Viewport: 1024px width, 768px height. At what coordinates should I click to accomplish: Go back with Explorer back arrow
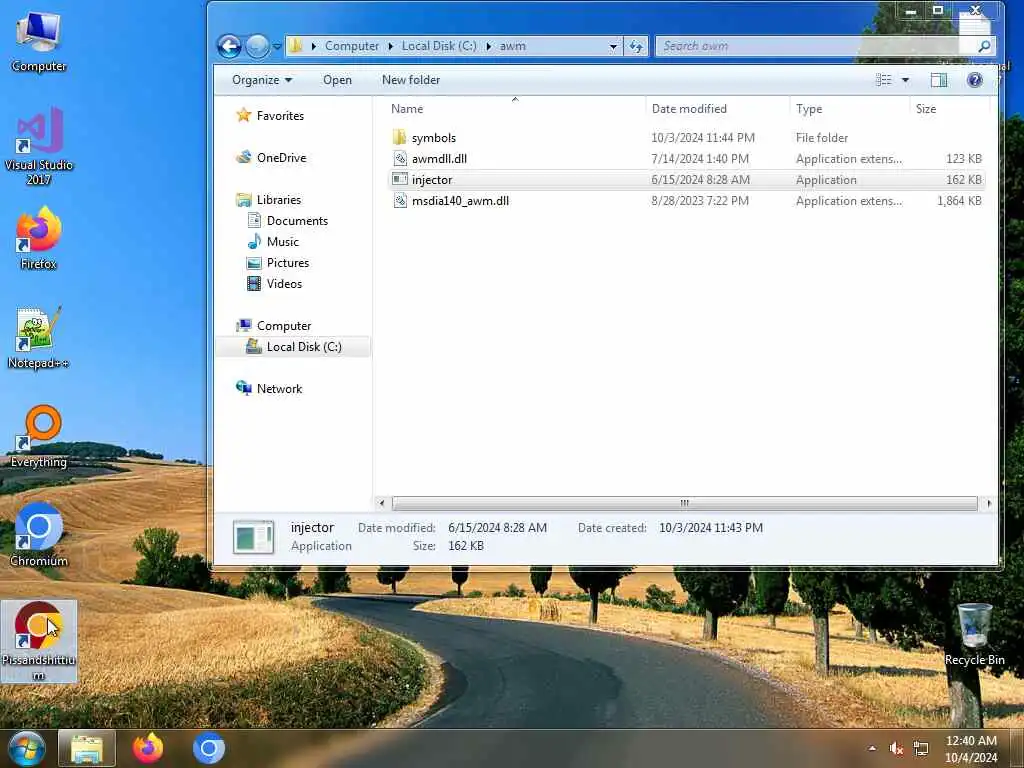pyautogui.click(x=229, y=46)
